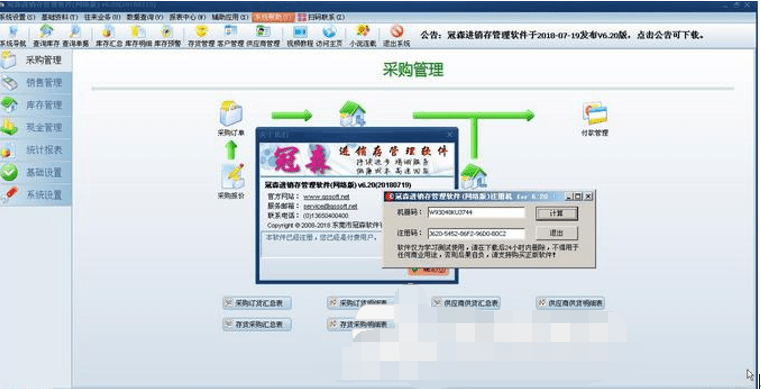The width and height of the screenshot is (761, 389).
Task: Click the green house icon beside the 冠森 banner
Action: click(x=473, y=177)
